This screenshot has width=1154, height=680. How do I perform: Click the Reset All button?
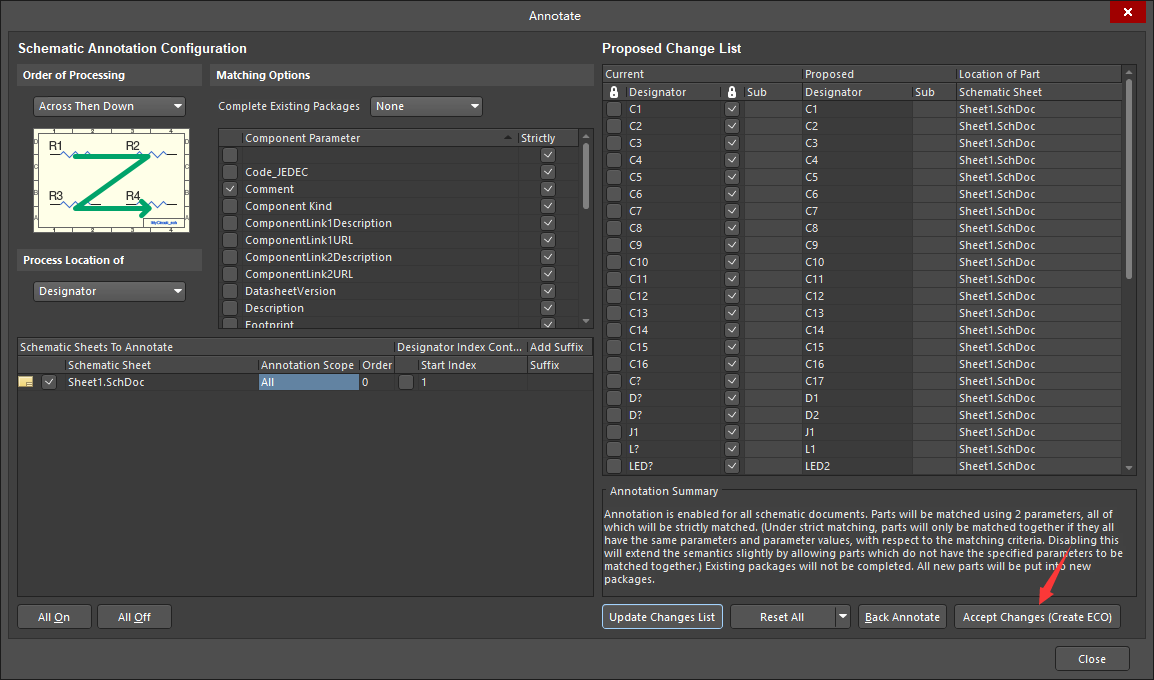(782, 617)
